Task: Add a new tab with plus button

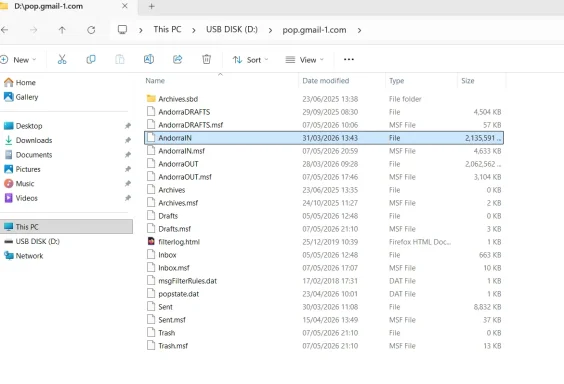Action: pos(151,6)
